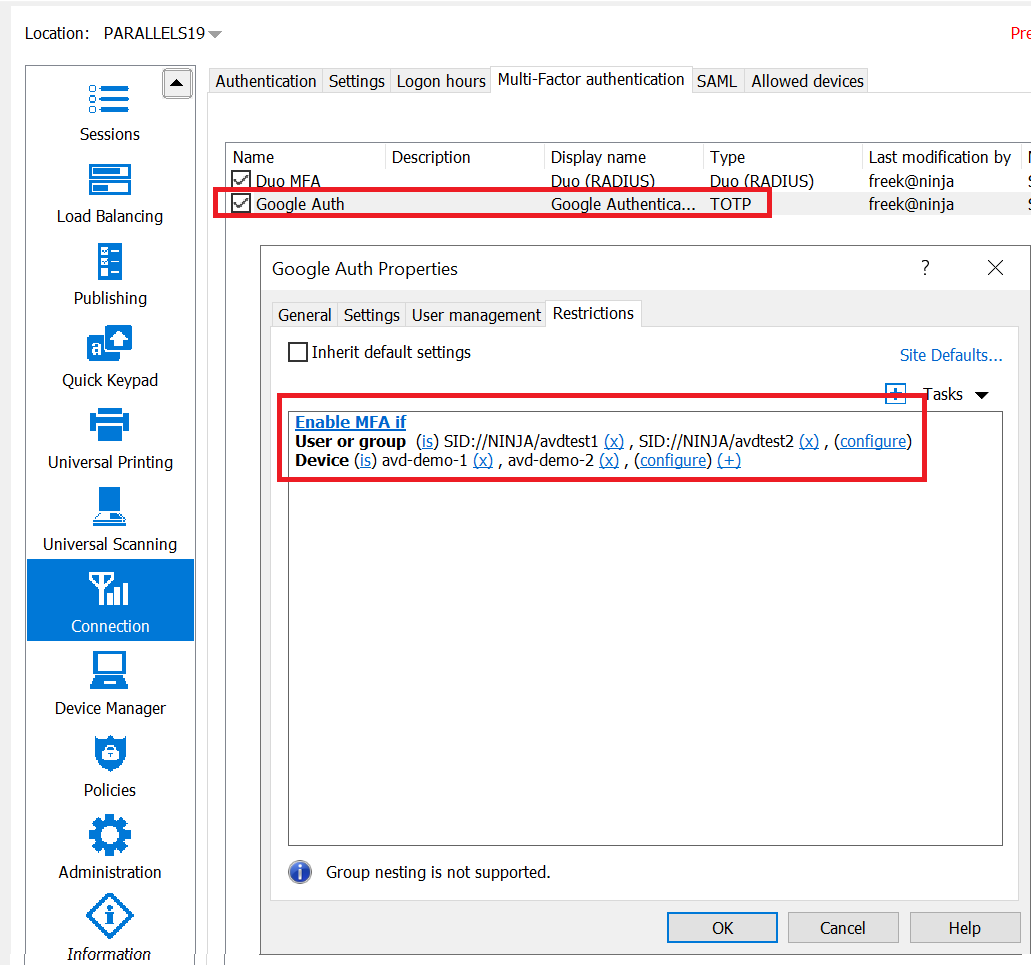Open the Allowed devices tab

pyautogui.click(x=807, y=81)
